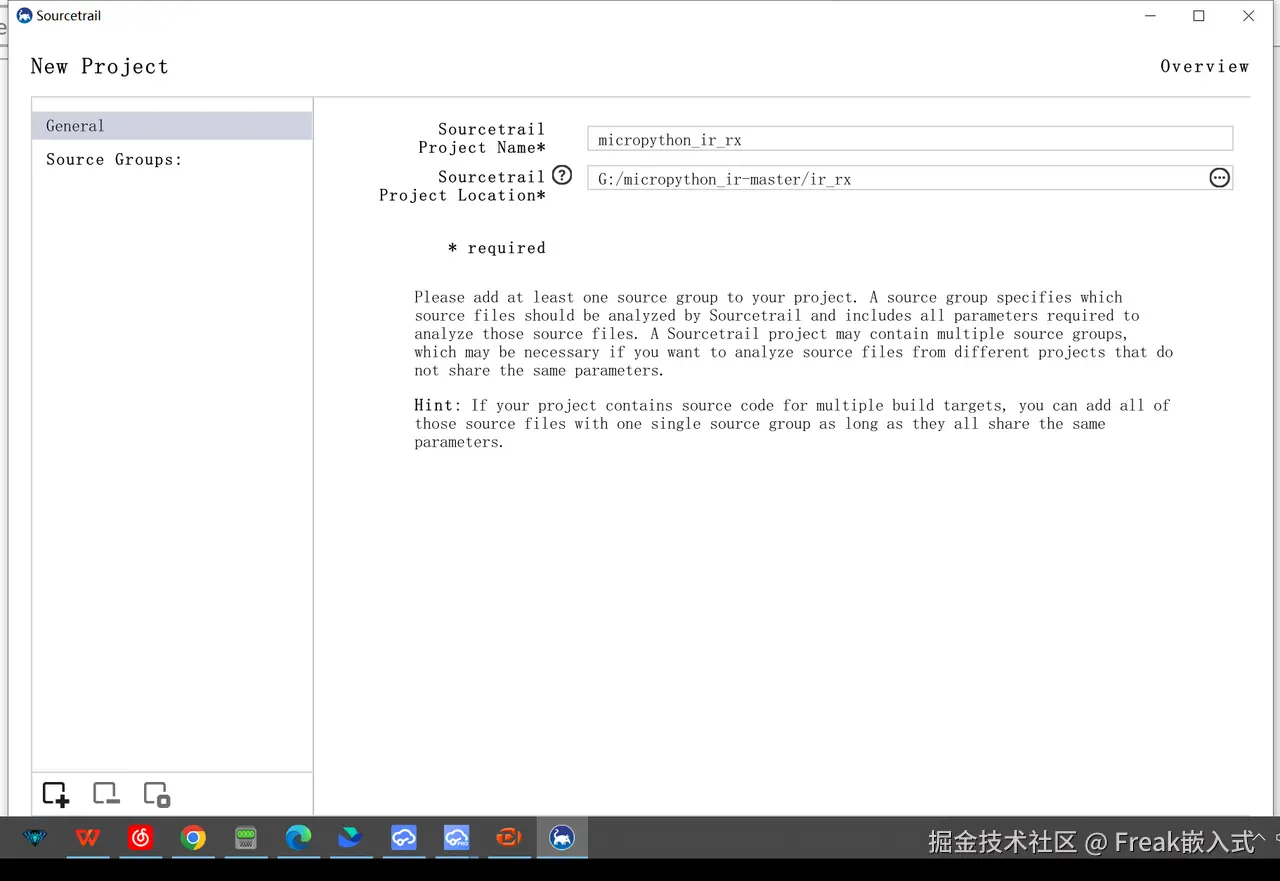Duplicate the selected source group
Screen dimensions: 1280x881
point(157,795)
